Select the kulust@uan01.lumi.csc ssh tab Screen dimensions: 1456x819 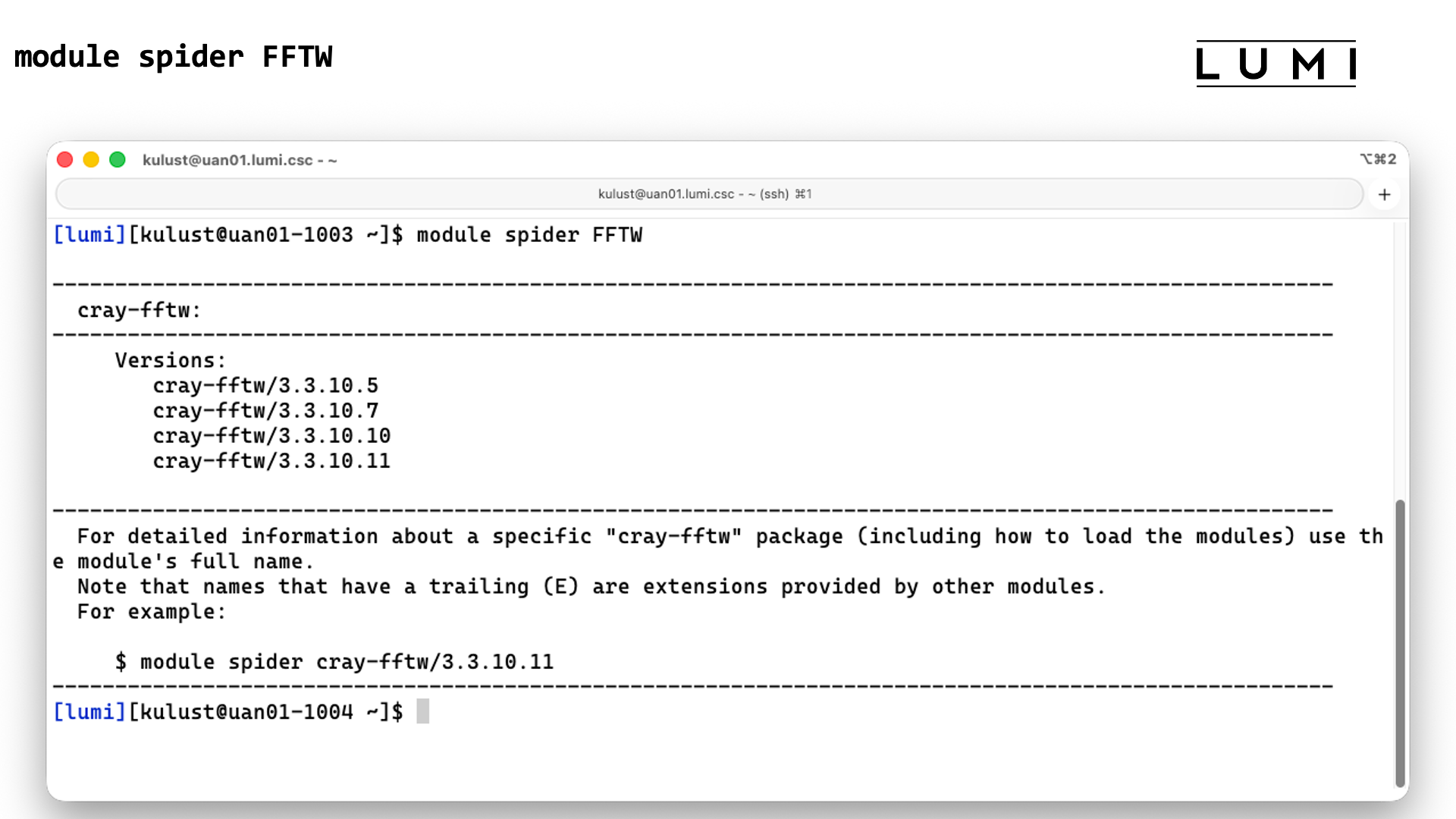click(704, 194)
